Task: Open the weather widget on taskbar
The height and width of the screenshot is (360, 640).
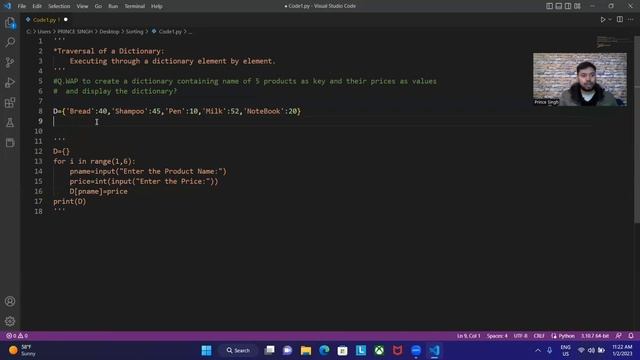Action: click(22, 350)
